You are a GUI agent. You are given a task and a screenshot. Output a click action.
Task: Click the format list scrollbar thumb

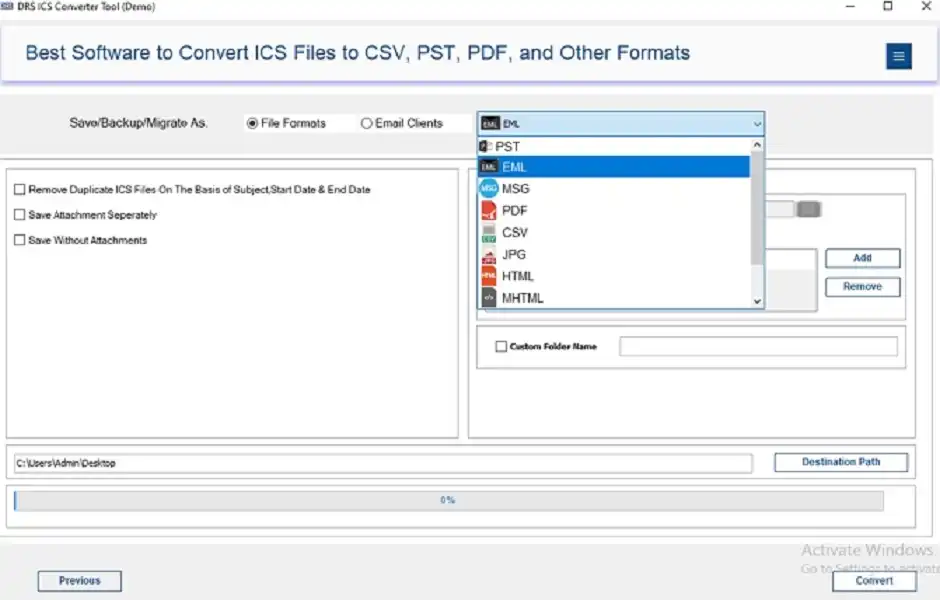tap(757, 207)
